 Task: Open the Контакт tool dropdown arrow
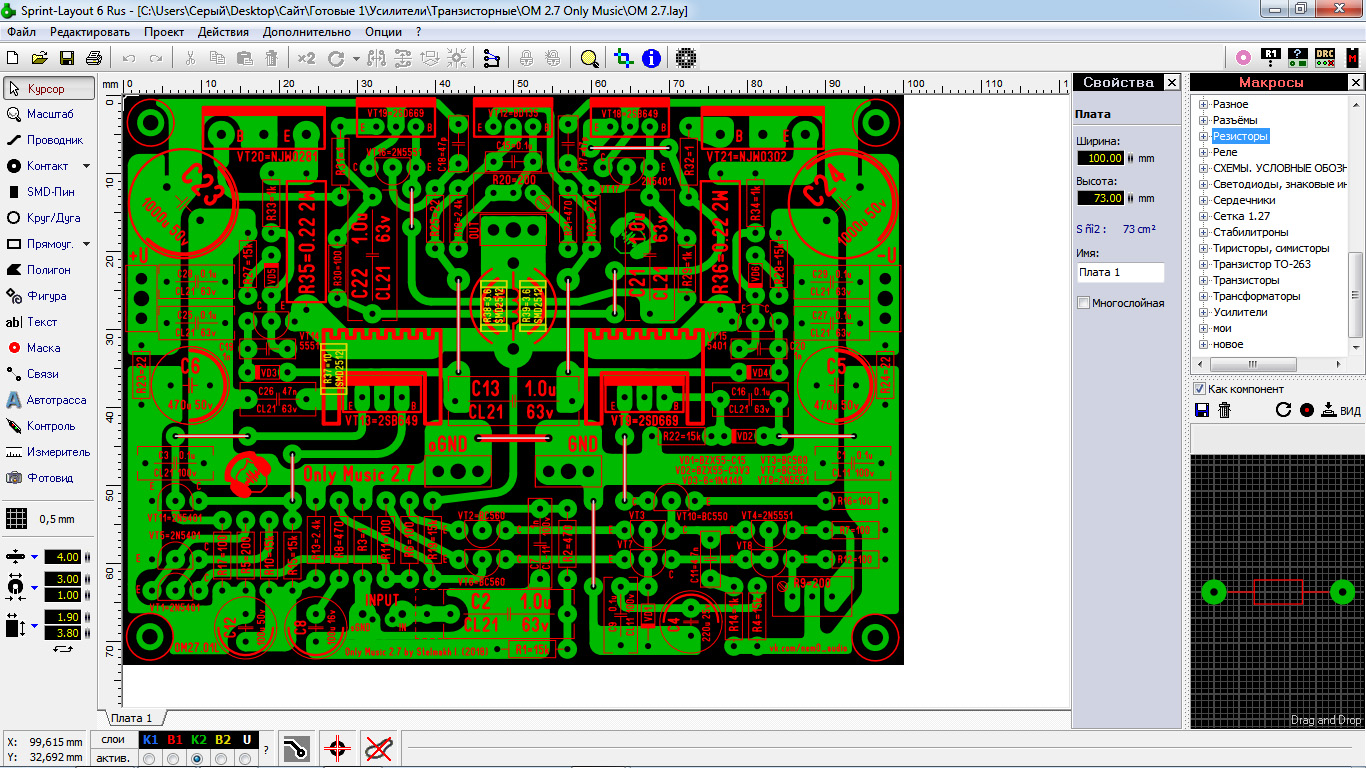[x=88, y=165]
